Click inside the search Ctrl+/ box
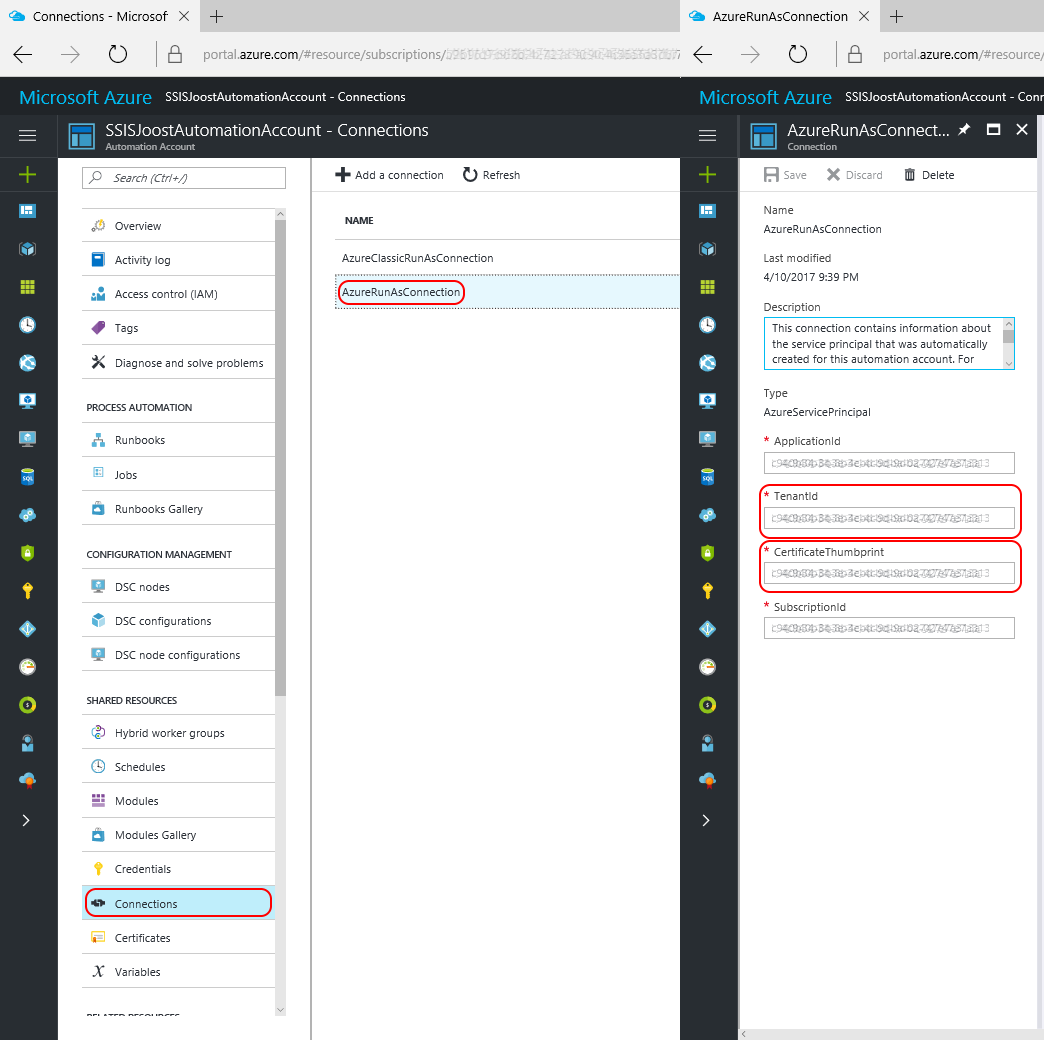 click(x=183, y=177)
